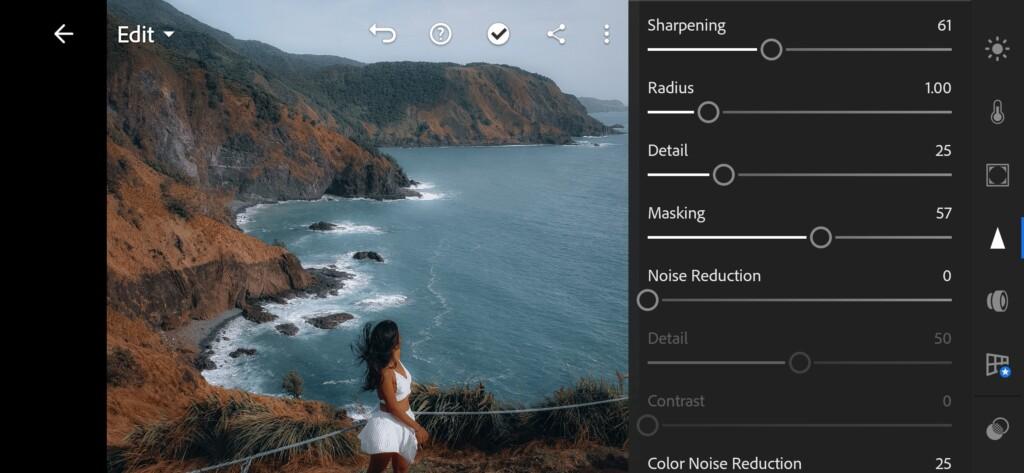1024x473 pixels.
Task: Click the Noise Reduction slider handle
Action: click(x=647, y=301)
